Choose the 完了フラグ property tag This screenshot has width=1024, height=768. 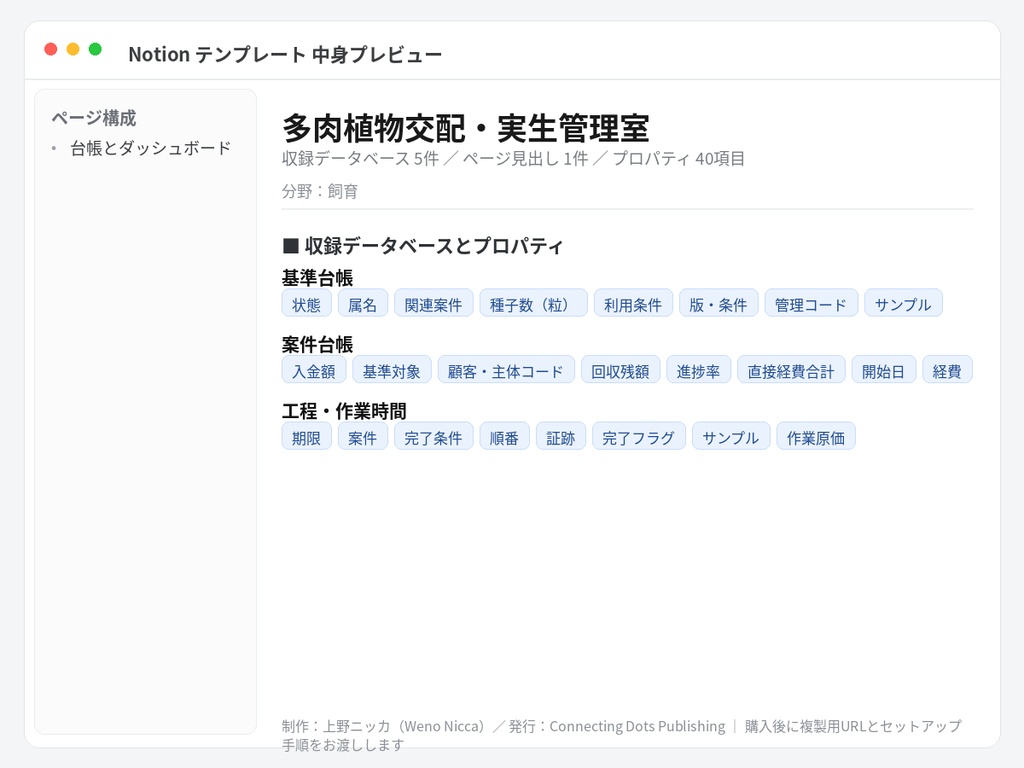click(x=639, y=436)
